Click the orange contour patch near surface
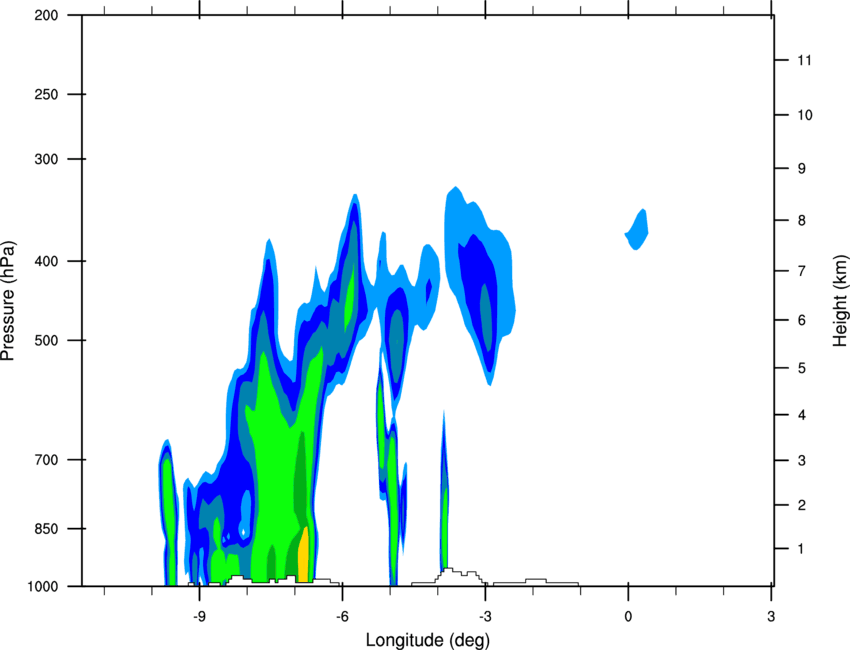850x650 pixels. pyautogui.click(x=304, y=554)
